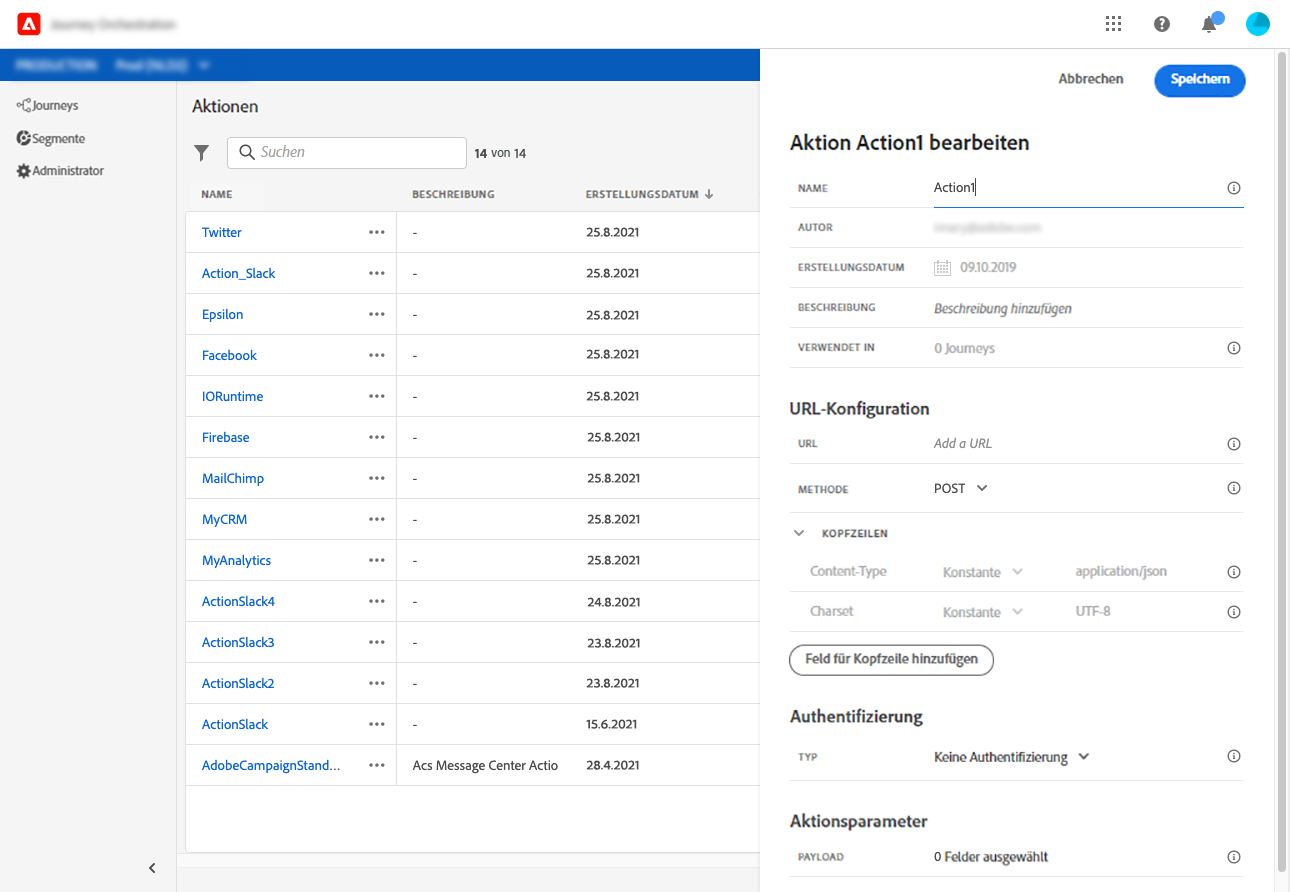1290x892 pixels.
Task: Open the Twitter action link
Action: [222, 232]
